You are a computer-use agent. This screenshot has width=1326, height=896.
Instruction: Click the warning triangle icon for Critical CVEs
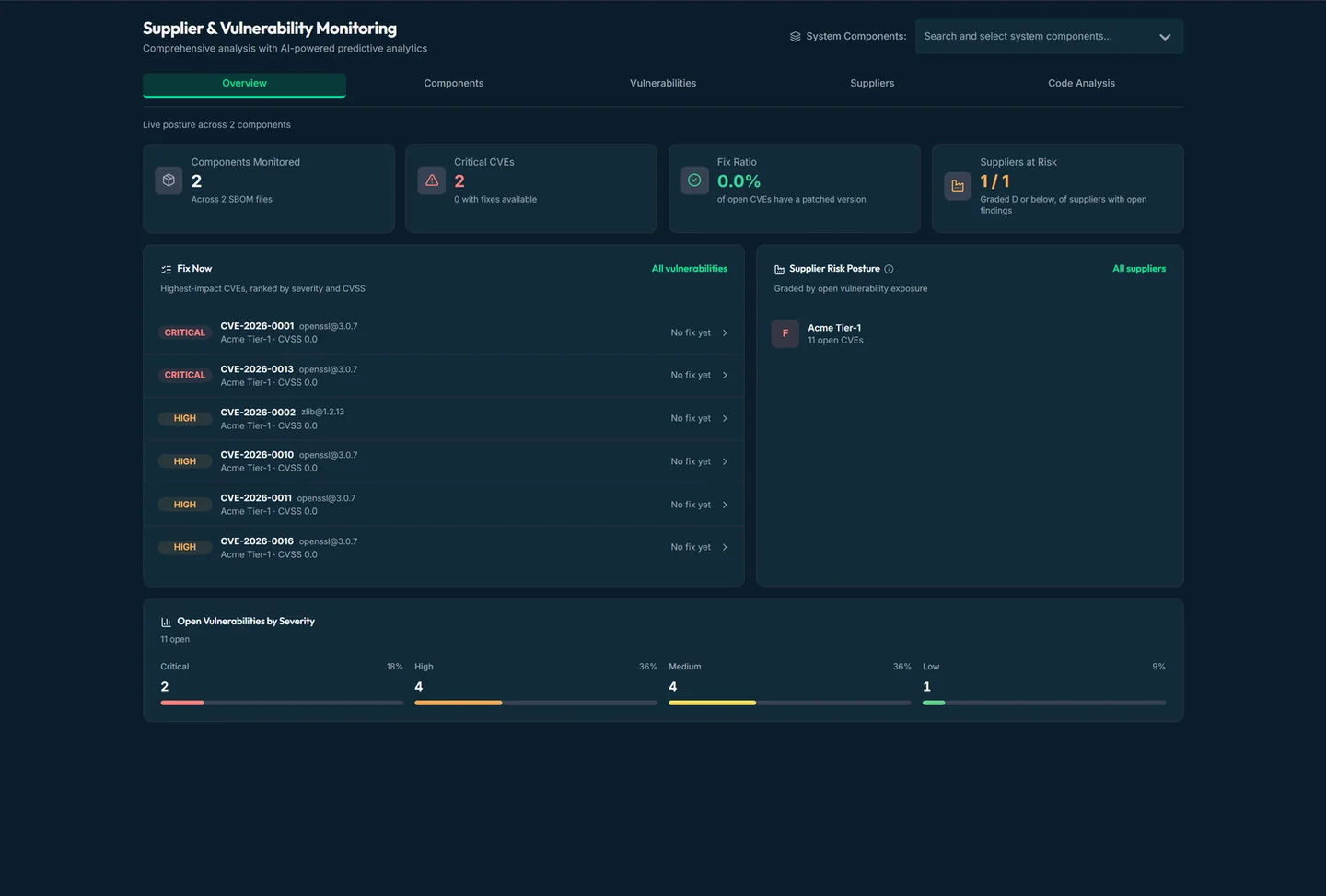pos(432,180)
